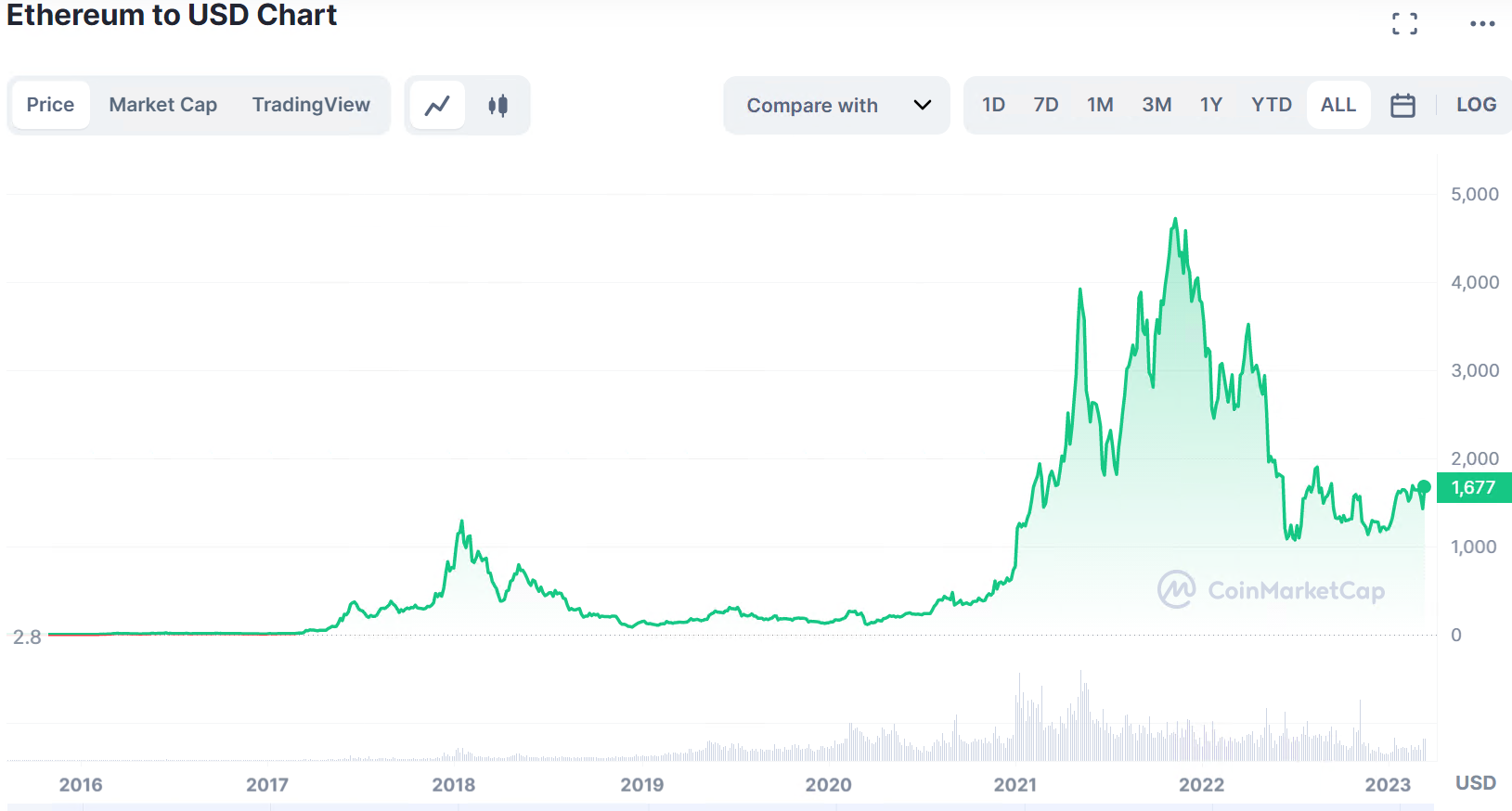Select the ALL time range

click(x=1338, y=105)
